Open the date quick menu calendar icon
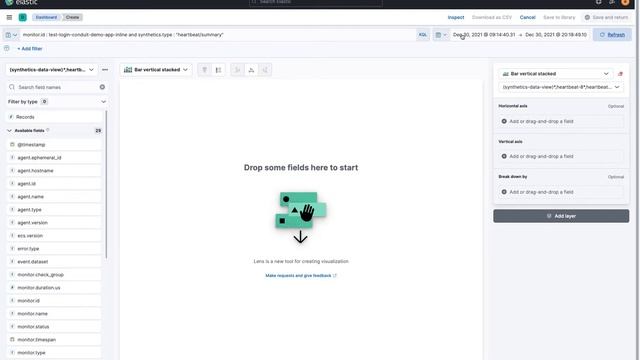Screen dimensions: 640x360 pyautogui.click(x=440, y=35)
